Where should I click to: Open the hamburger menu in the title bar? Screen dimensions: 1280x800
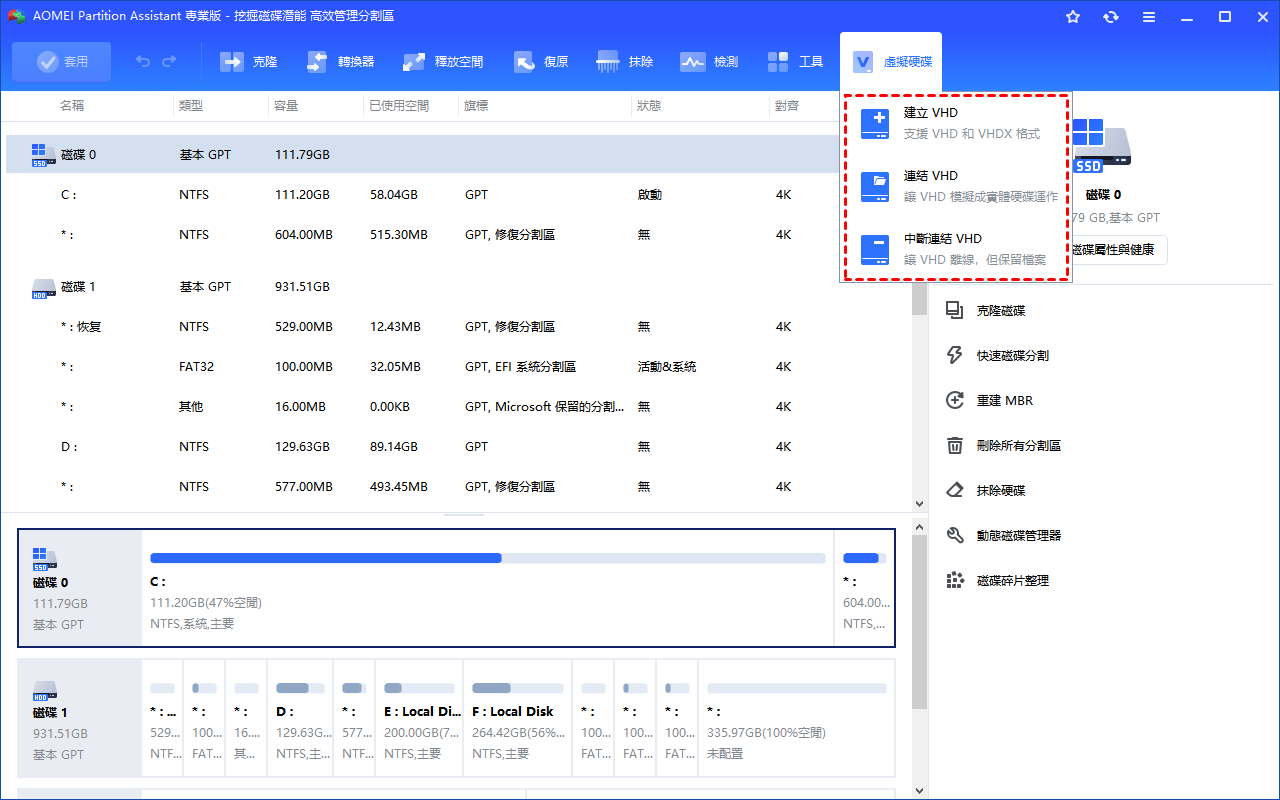[x=1149, y=17]
